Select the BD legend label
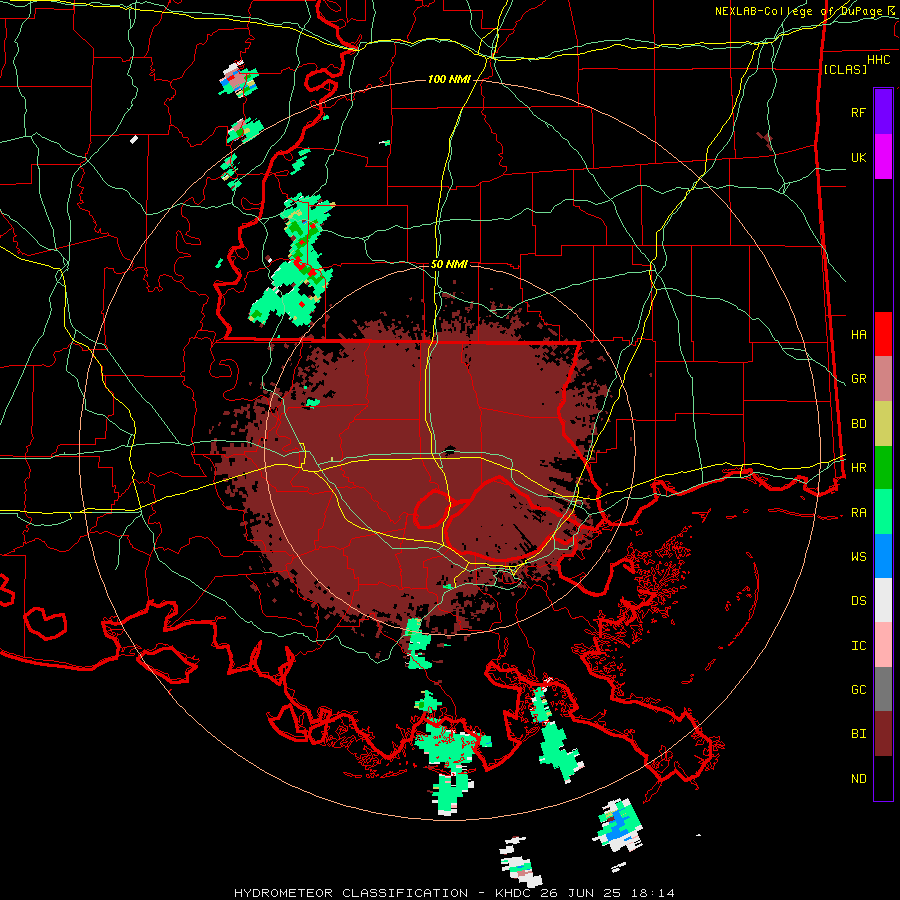 pos(858,424)
